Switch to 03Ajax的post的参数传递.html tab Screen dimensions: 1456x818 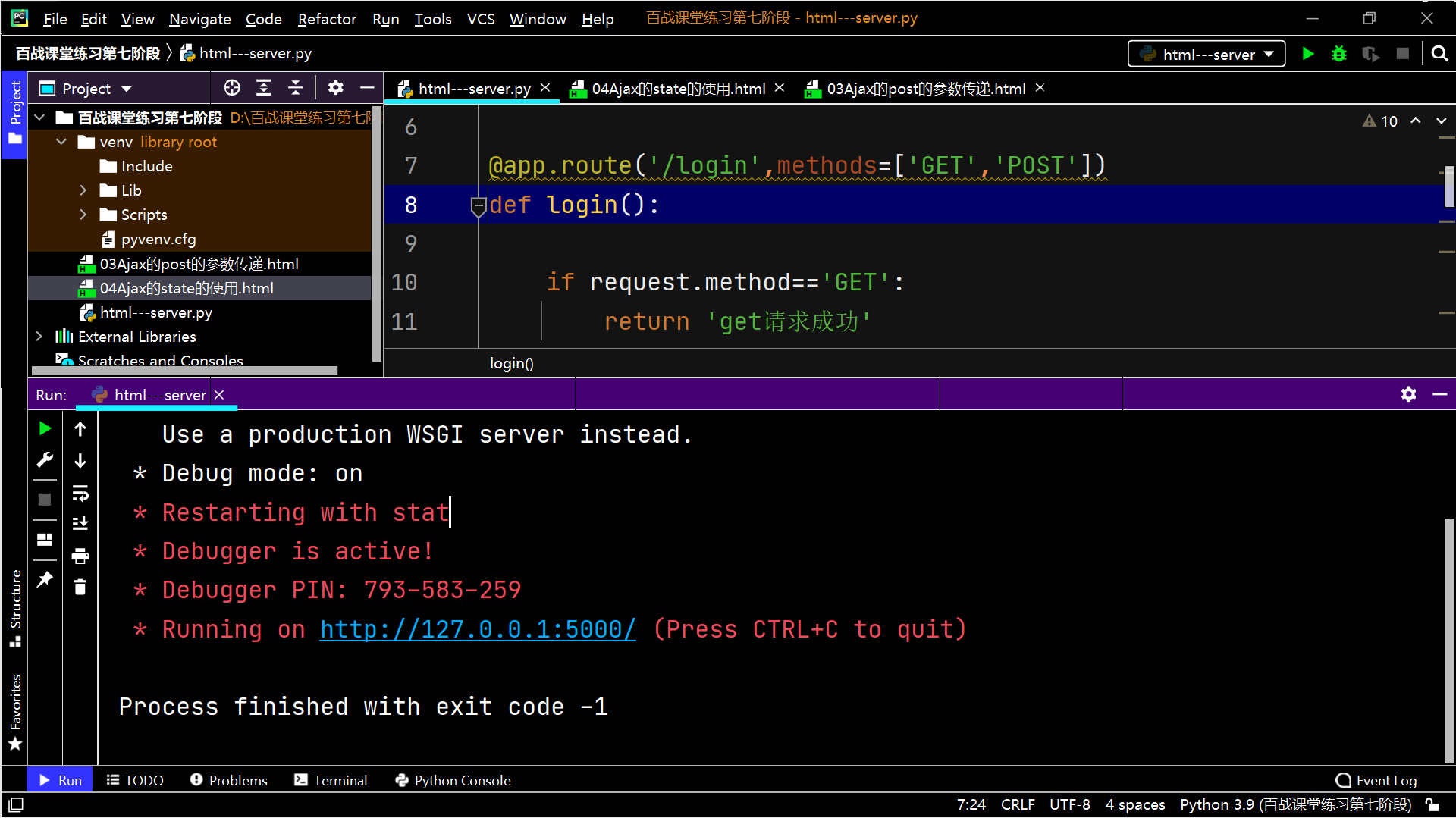click(x=925, y=89)
